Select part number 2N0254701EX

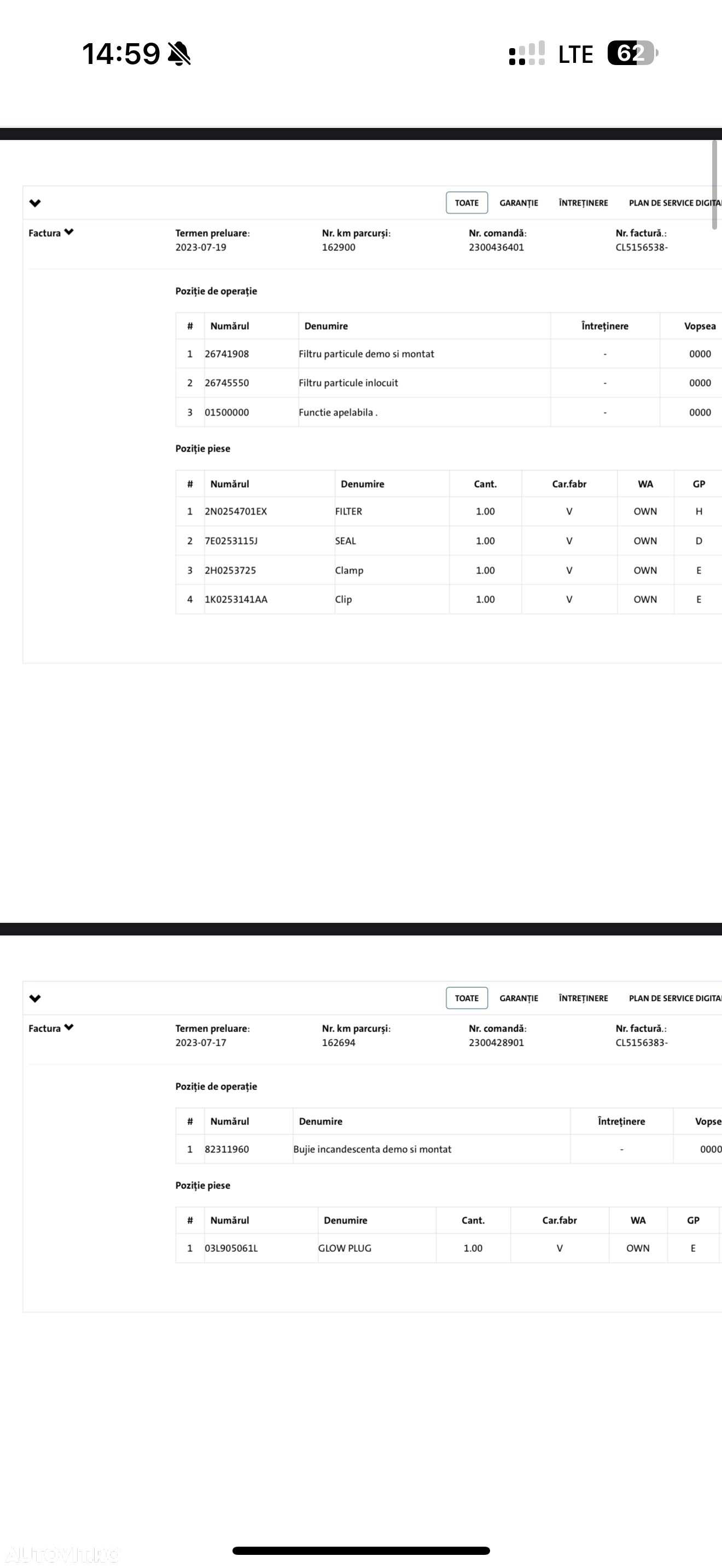click(x=236, y=511)
